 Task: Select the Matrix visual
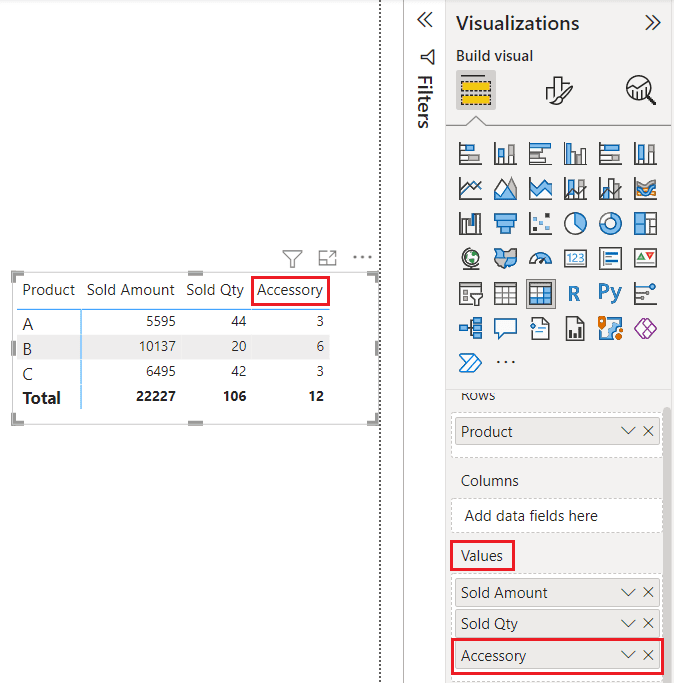(x=540, y=294)
